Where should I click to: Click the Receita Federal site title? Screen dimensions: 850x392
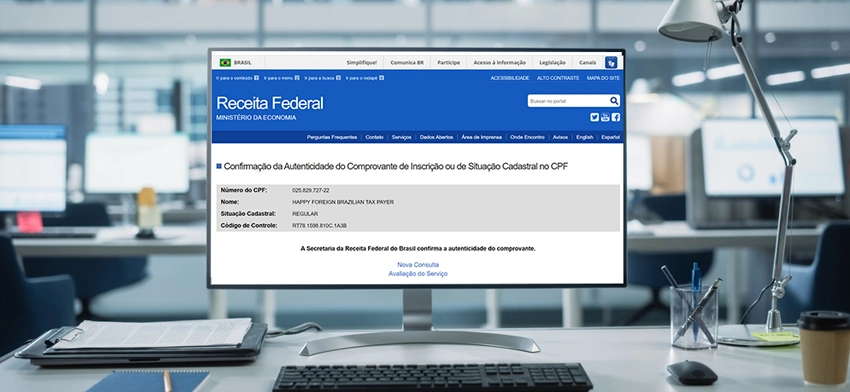coord(270,103)
